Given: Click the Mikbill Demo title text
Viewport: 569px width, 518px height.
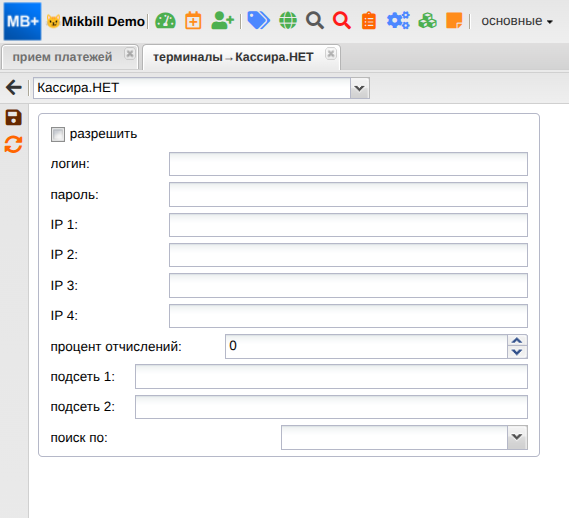Looking at the screenshot, I should point(103,21).
